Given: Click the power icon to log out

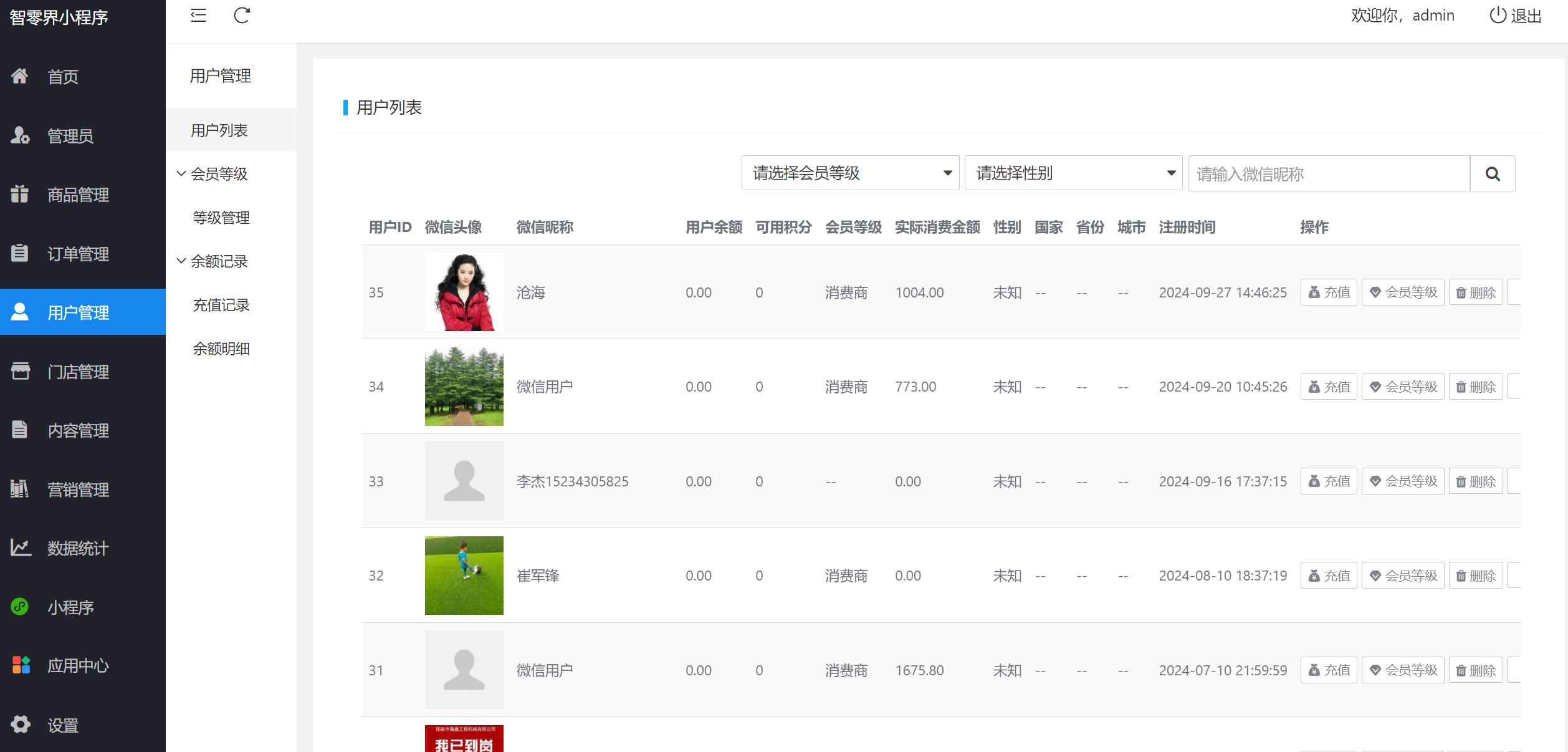Looking at the screenshot, I should pyautogui.click(x=1498, y=16).
